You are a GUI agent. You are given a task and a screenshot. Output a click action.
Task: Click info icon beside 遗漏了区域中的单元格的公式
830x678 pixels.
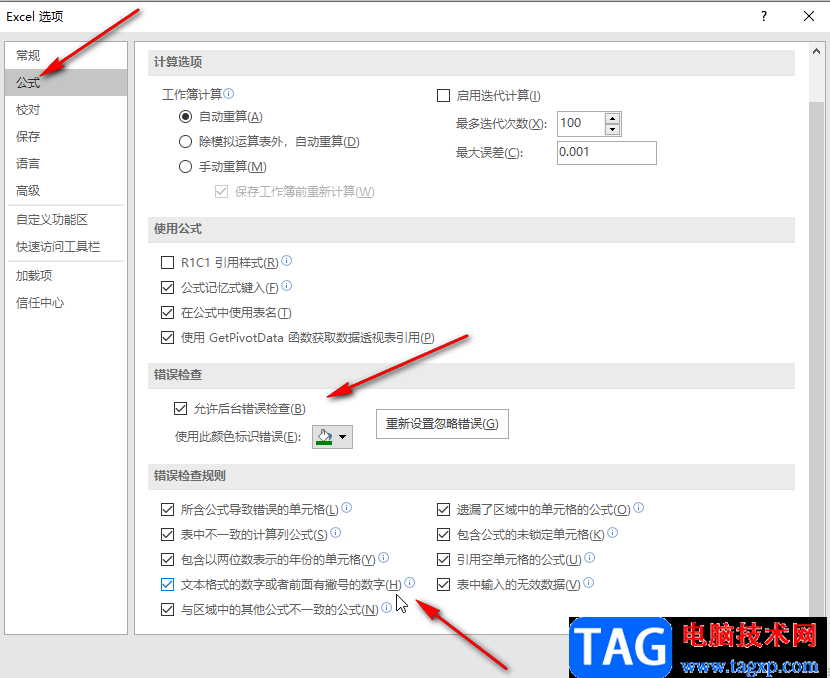(639, 508)
